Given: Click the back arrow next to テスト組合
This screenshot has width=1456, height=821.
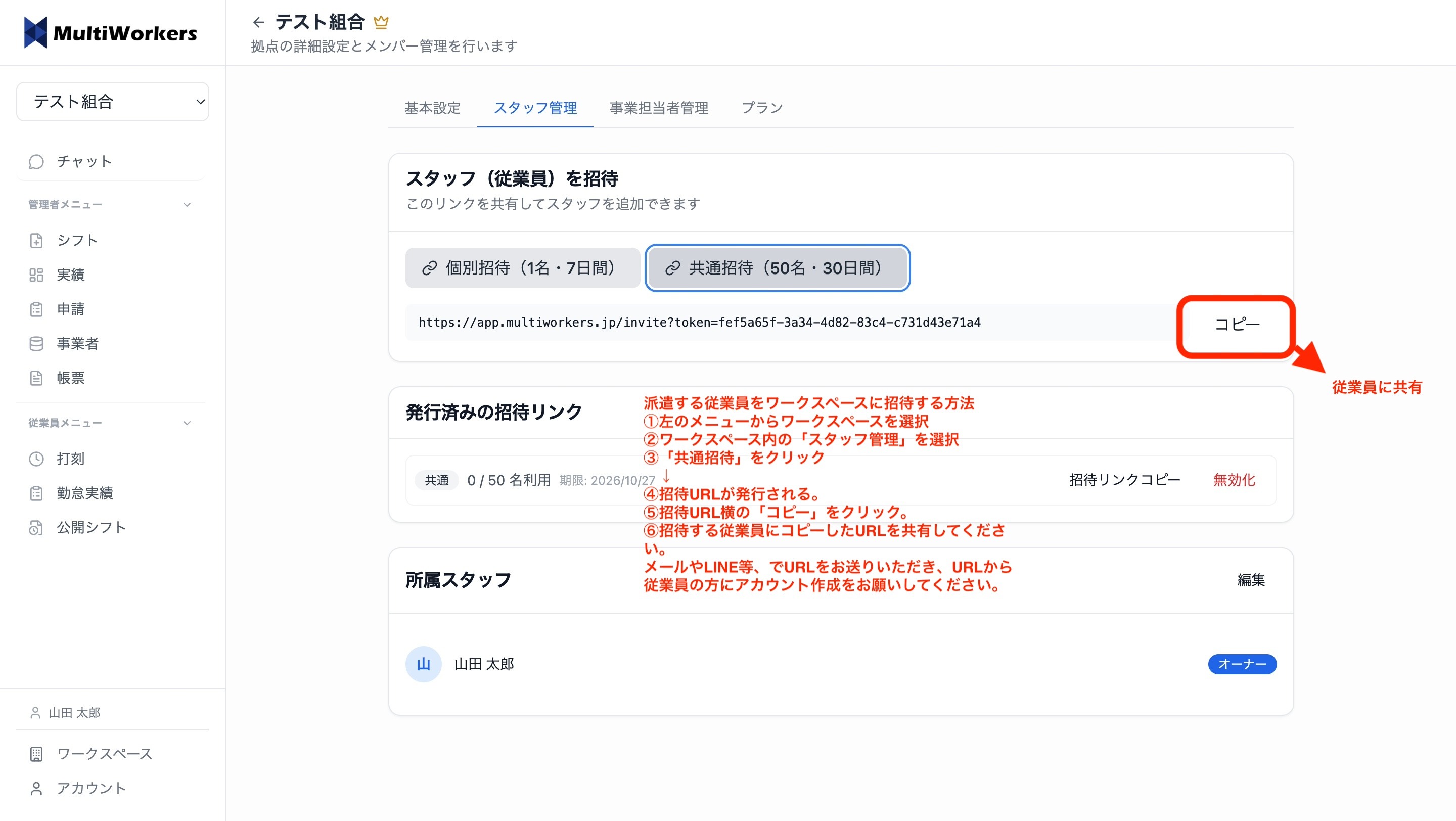Looking at the screenshot, I should [x=258, y=22].
